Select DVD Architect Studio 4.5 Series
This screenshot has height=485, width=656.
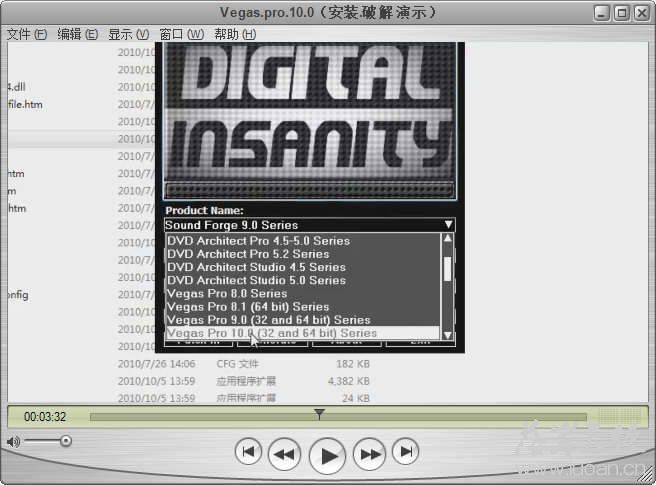[303, 267]
